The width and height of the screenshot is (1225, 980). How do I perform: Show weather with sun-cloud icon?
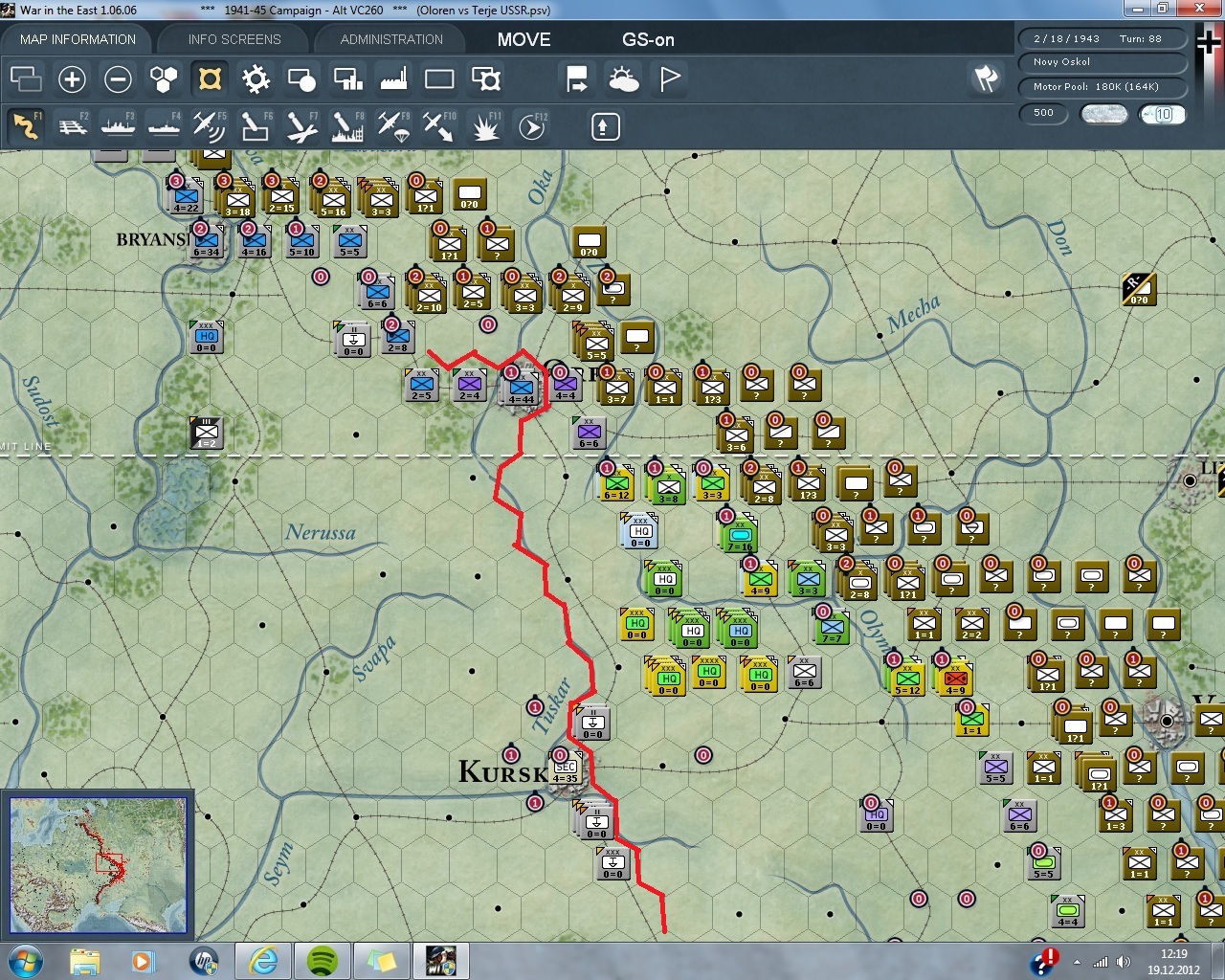(623, 79)
